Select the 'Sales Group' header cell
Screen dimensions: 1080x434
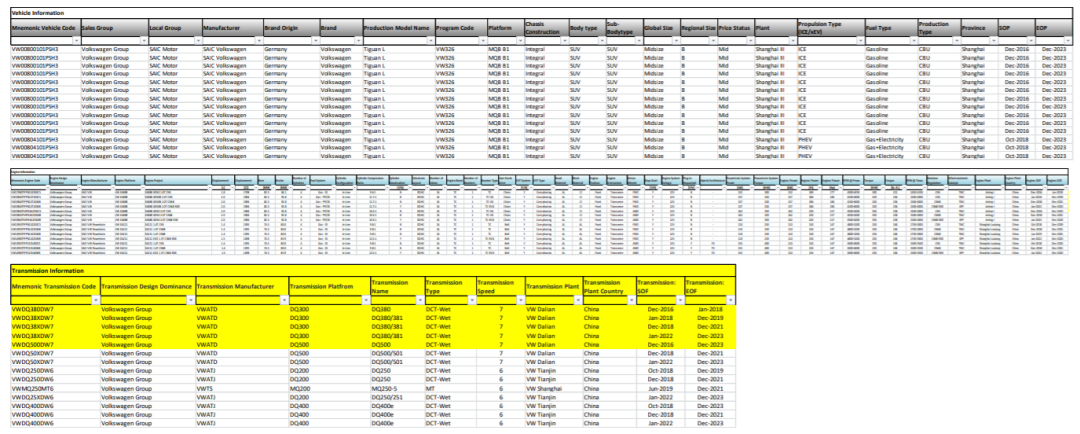point(114,28)
